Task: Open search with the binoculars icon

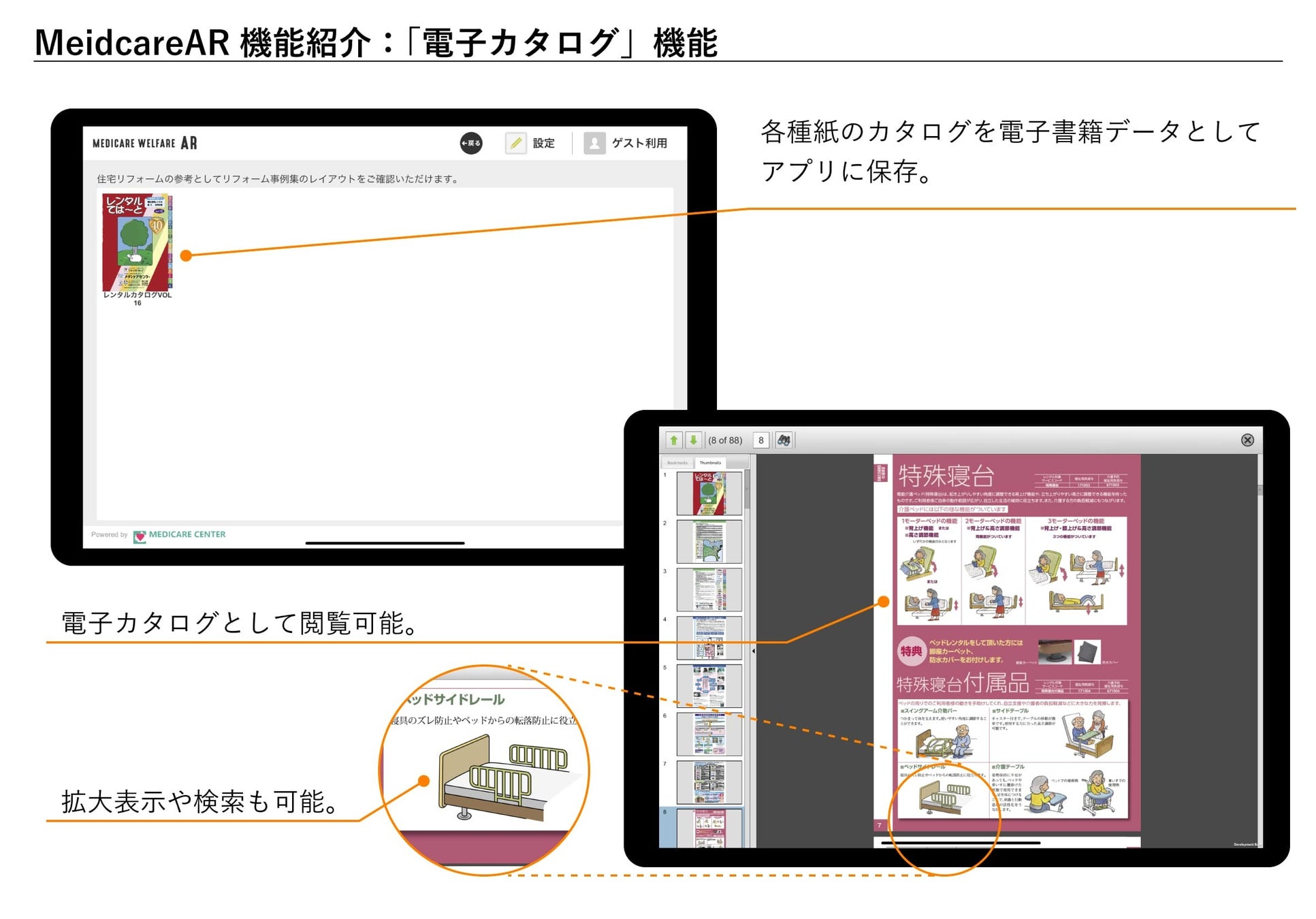Action: point(784,440)
